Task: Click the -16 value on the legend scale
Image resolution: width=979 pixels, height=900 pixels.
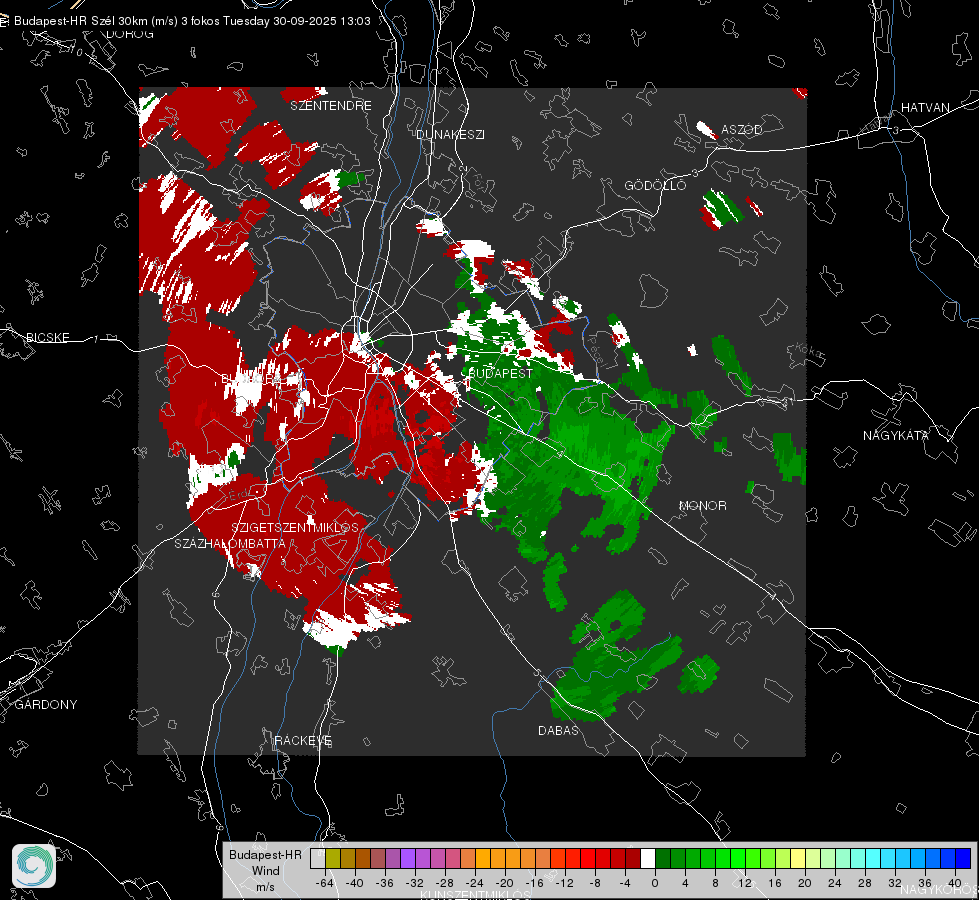Action: tap(534, 883)
